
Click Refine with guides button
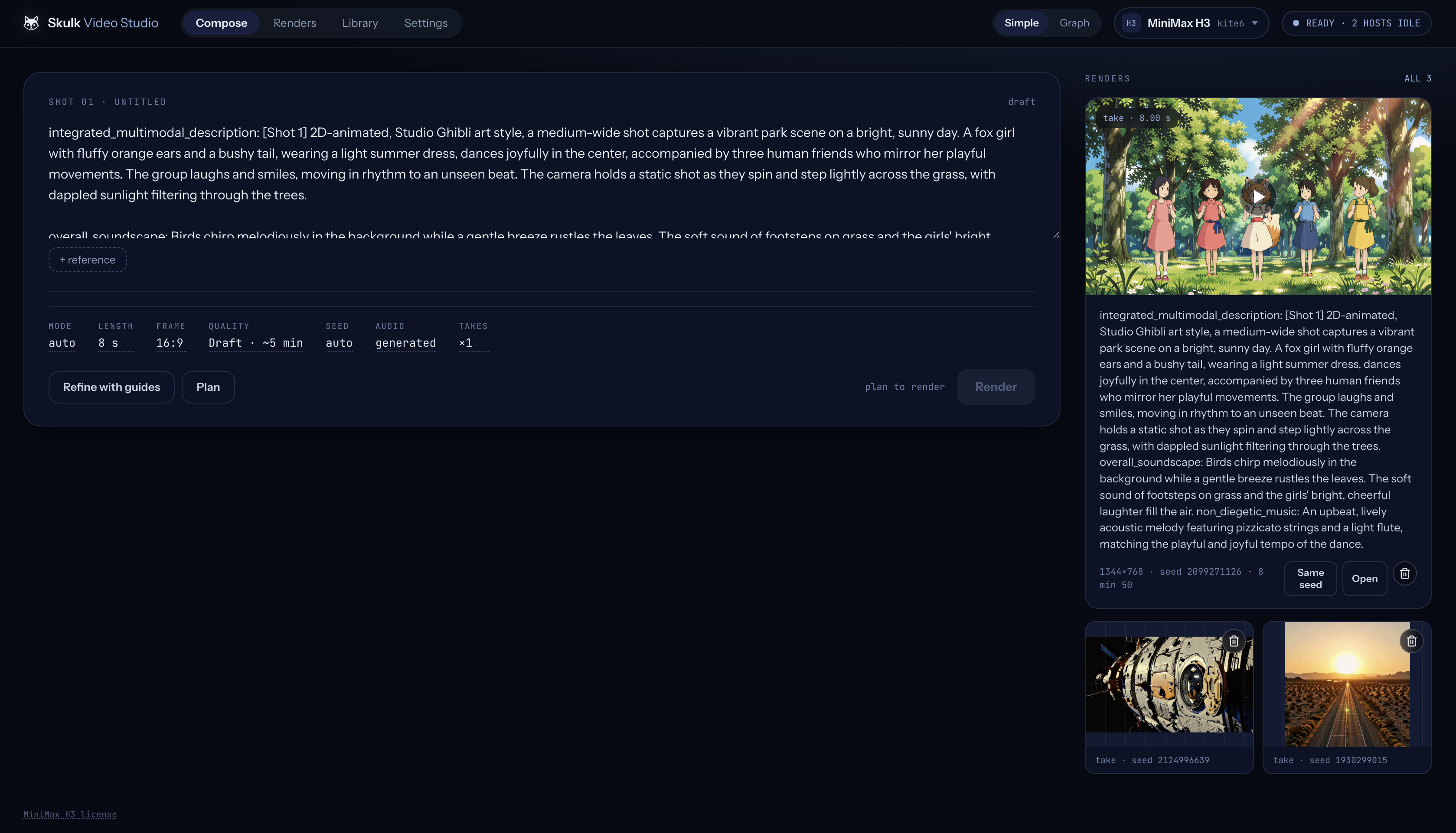click(111, 387)
